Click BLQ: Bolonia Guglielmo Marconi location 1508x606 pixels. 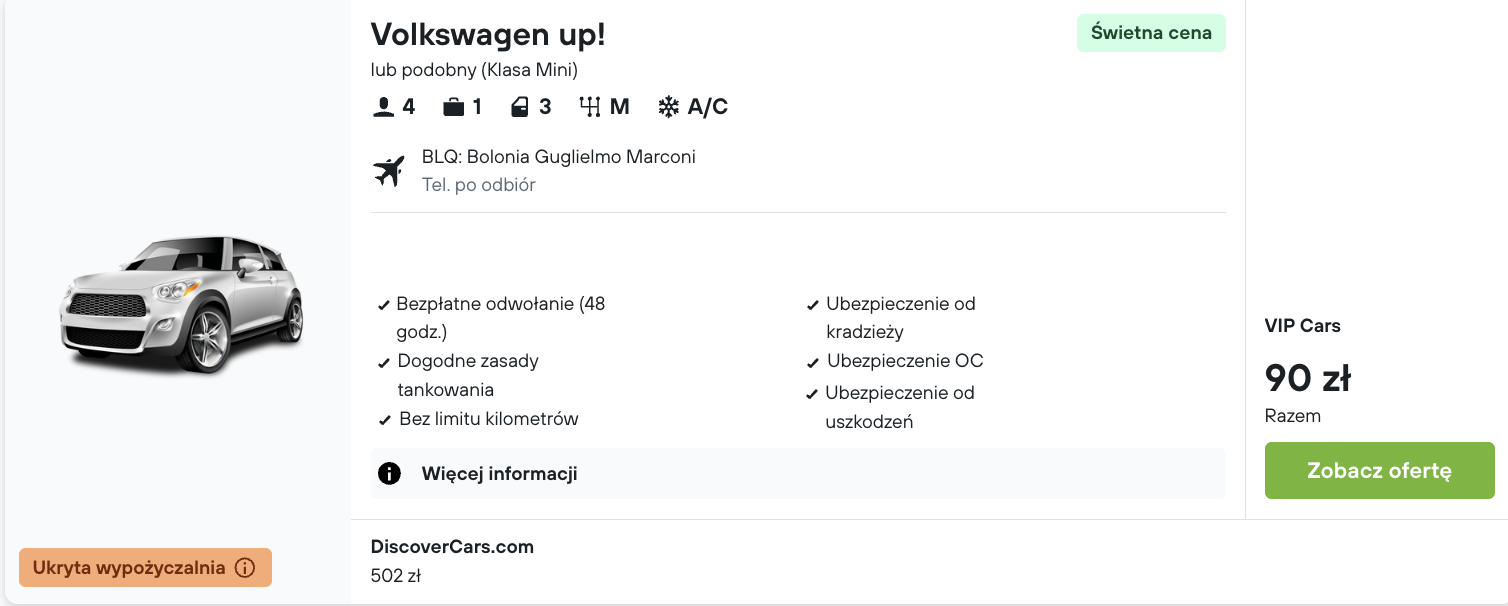pyautogui.click(x=558, y=157)
